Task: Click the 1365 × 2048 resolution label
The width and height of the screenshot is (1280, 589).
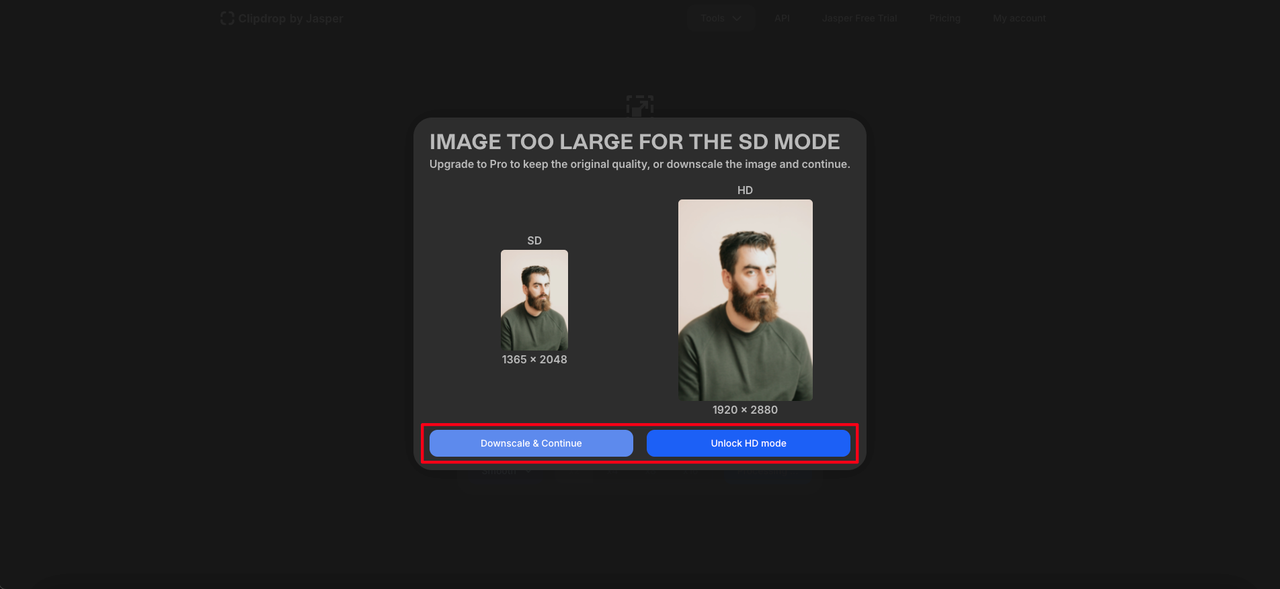Action: 534,359
